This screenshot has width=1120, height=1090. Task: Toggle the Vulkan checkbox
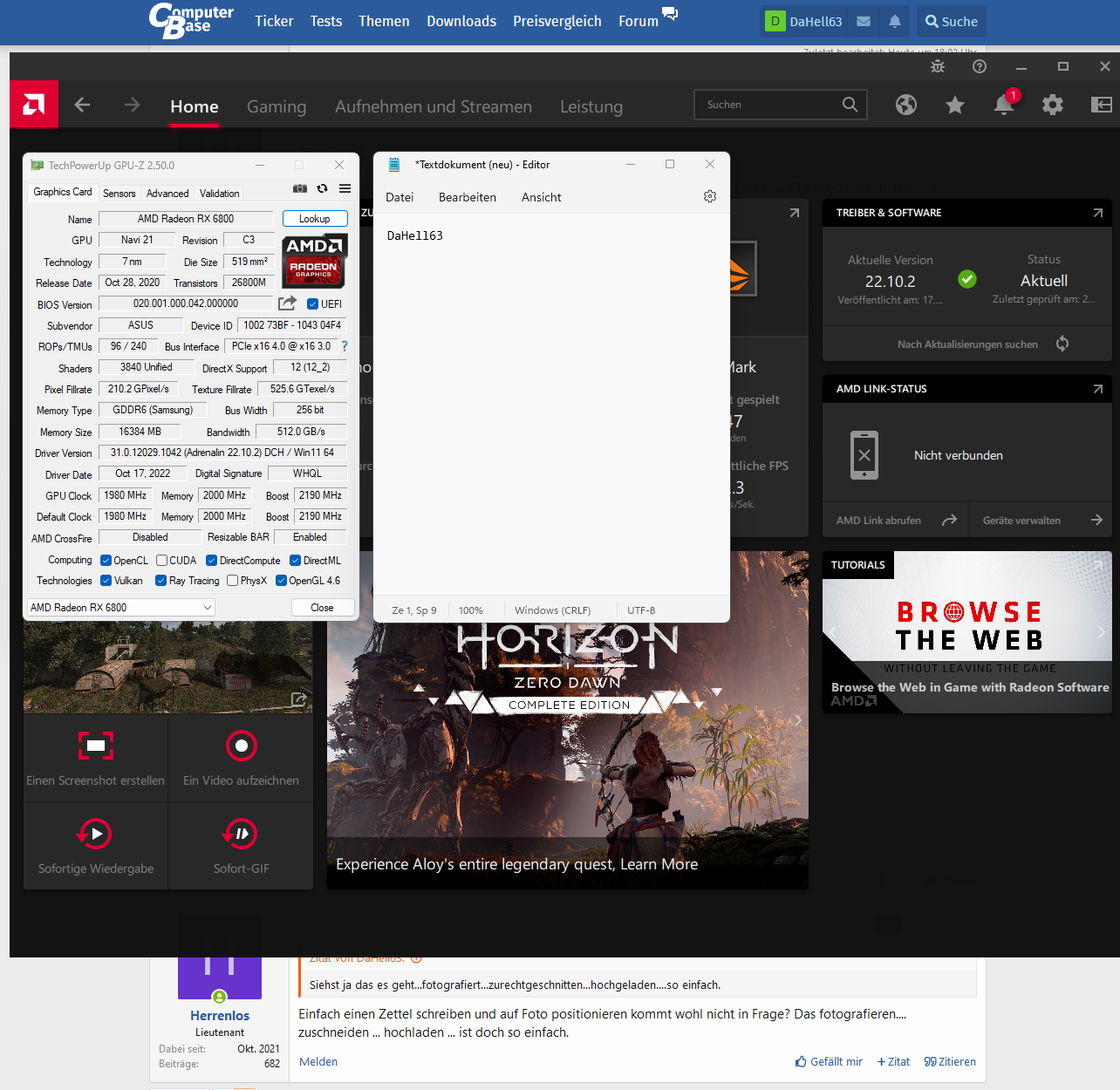106,581
